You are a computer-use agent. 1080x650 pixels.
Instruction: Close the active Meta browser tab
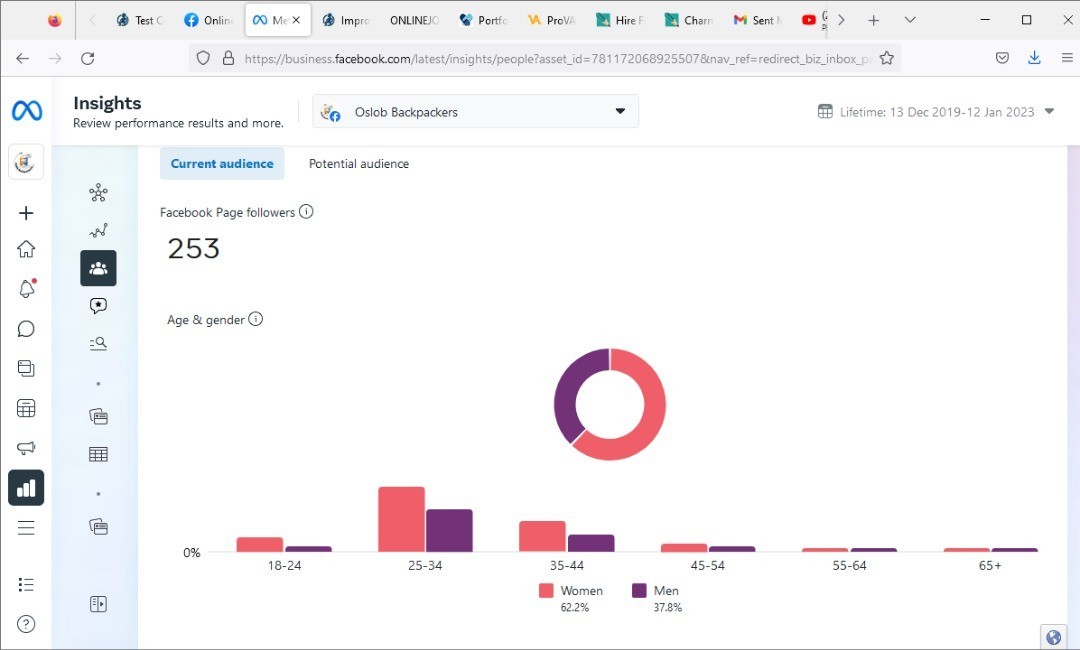pos(296,20)
